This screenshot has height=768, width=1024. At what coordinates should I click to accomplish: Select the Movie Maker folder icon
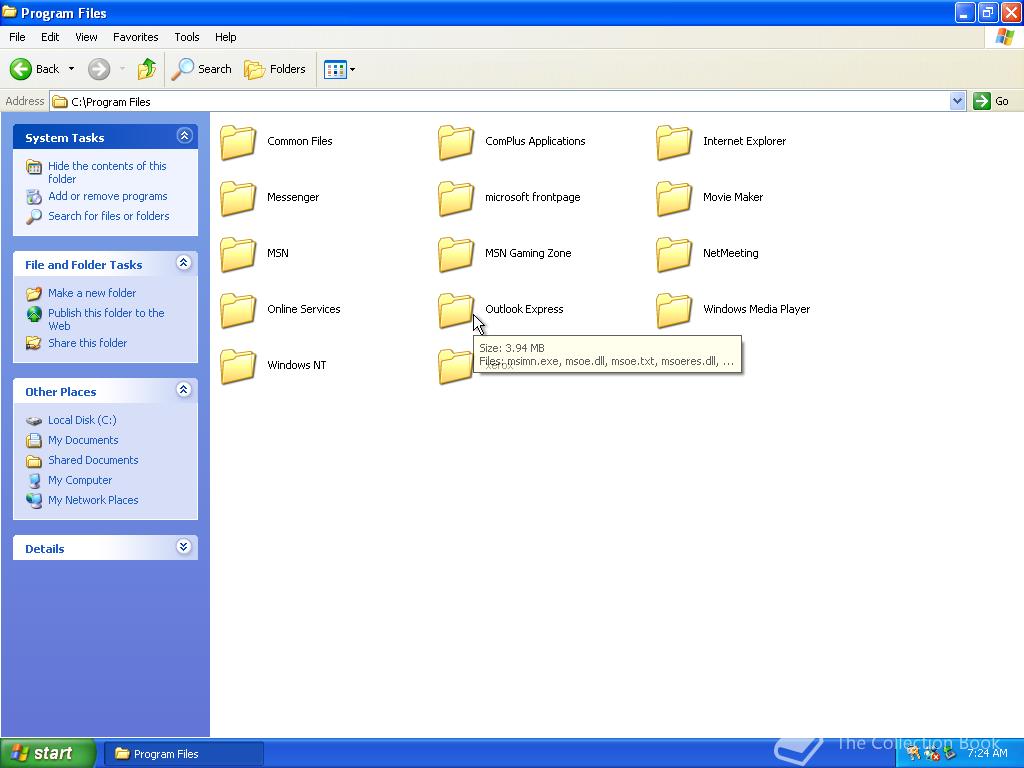pyautogui.click(x=674, y=199)
